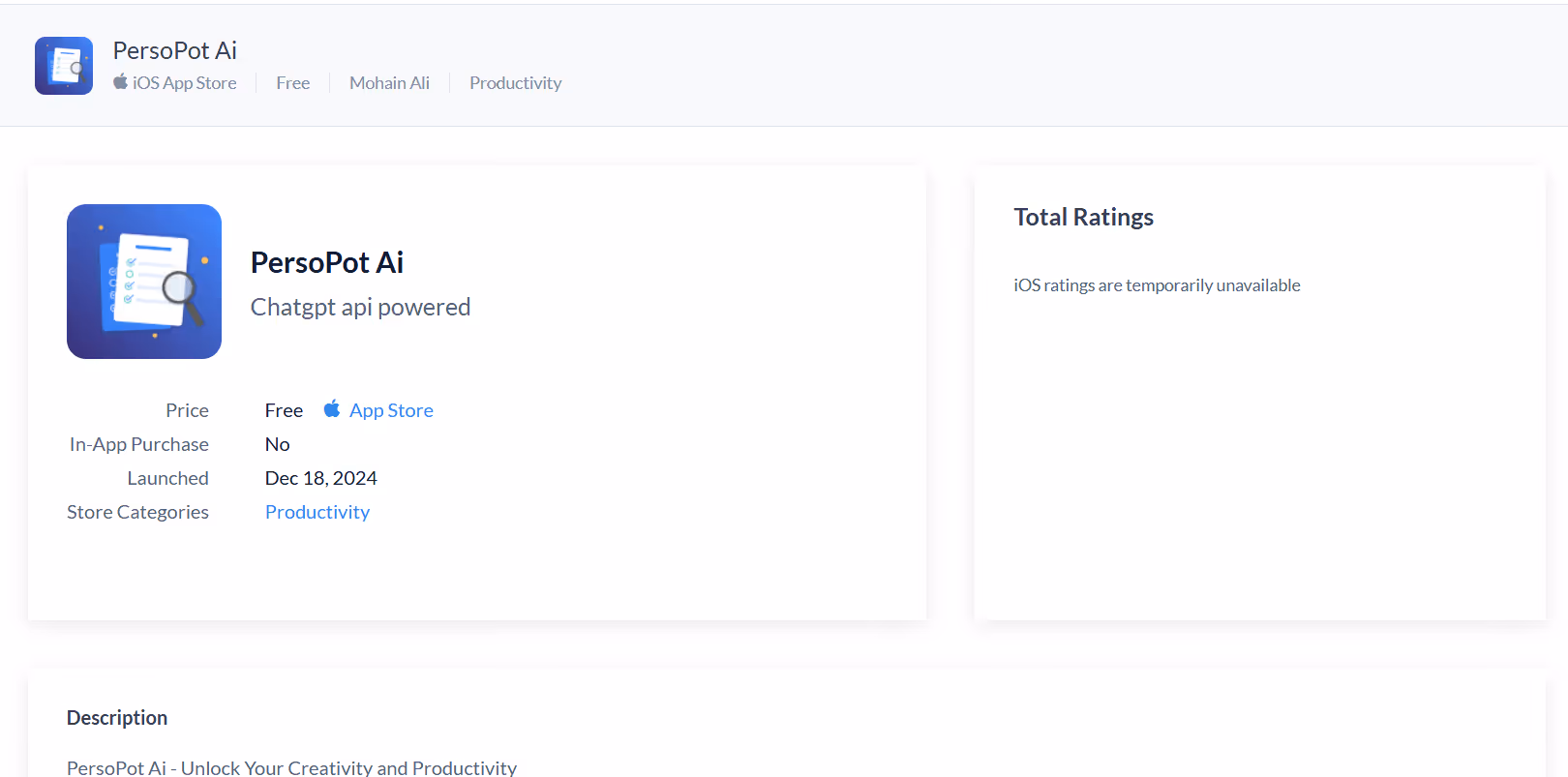The width and height of the screenshot is (1568, 777).
Task: Click the blue Apple icon next to App Store
Action: coord(332,409)
